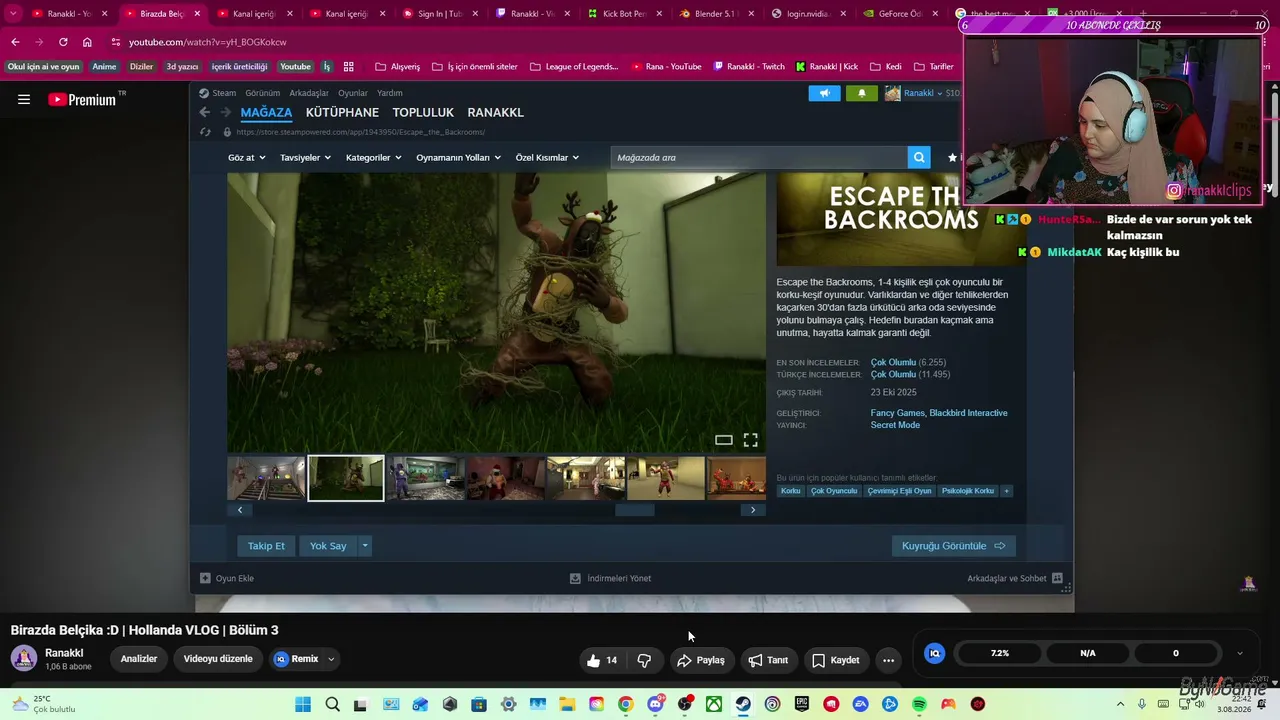Click Fancy Games developer link

[x=897, y=413]
